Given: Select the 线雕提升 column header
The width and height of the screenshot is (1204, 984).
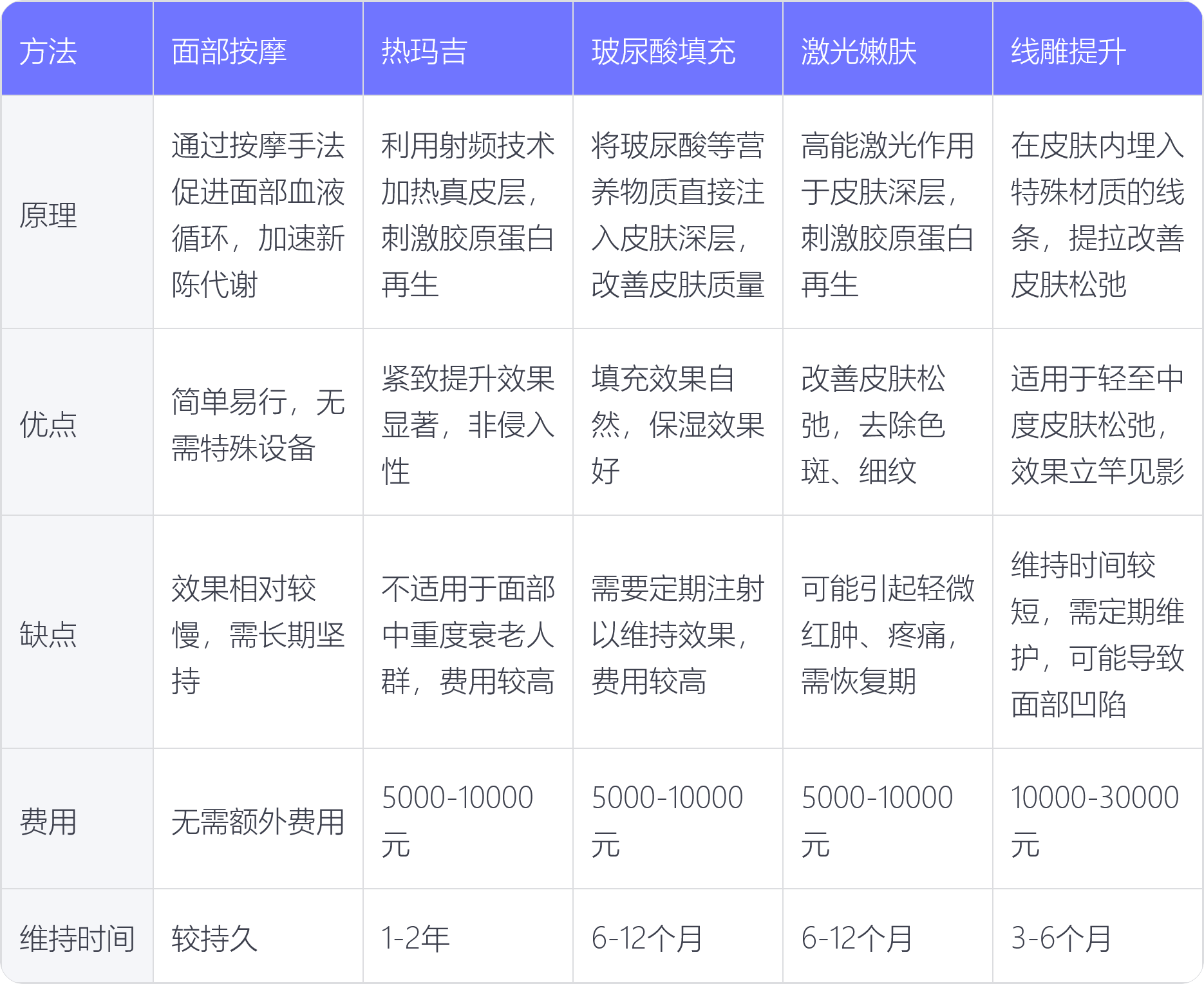Looking at the screenshot, I should click(x=1098, y=49).
